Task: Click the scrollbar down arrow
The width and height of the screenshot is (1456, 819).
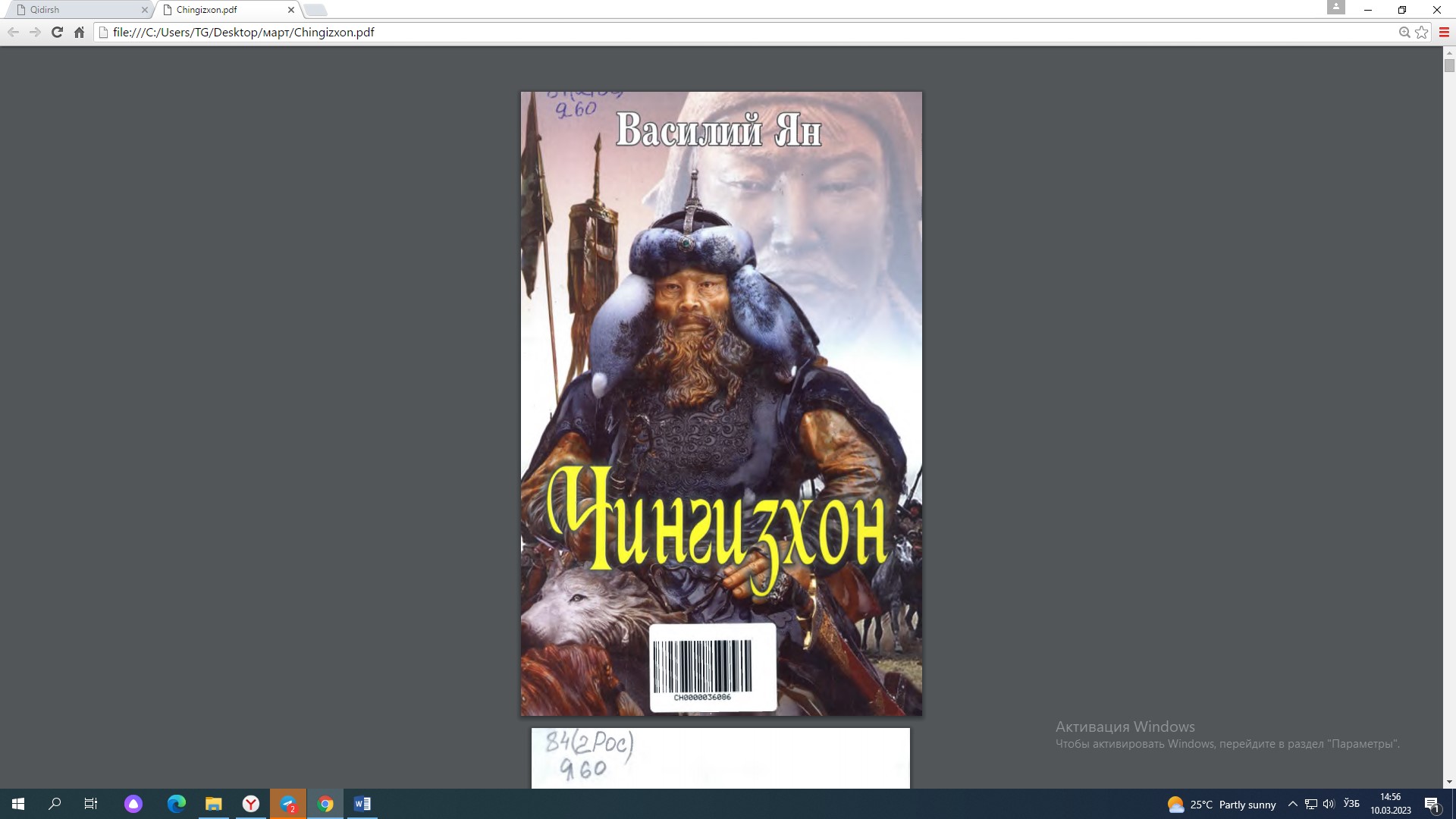Action: pos(1449,782)
